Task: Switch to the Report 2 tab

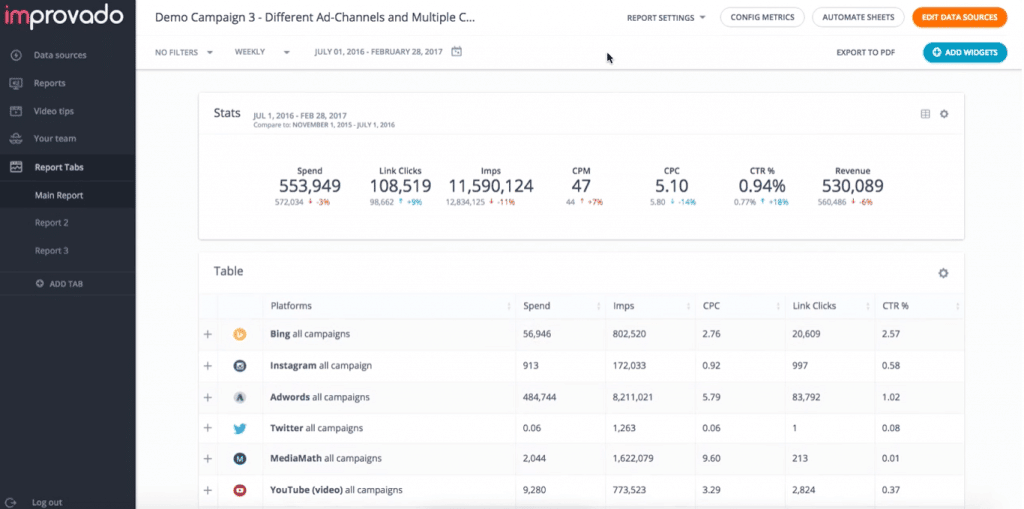Action: pyautogui.click(x=52, y=223)
